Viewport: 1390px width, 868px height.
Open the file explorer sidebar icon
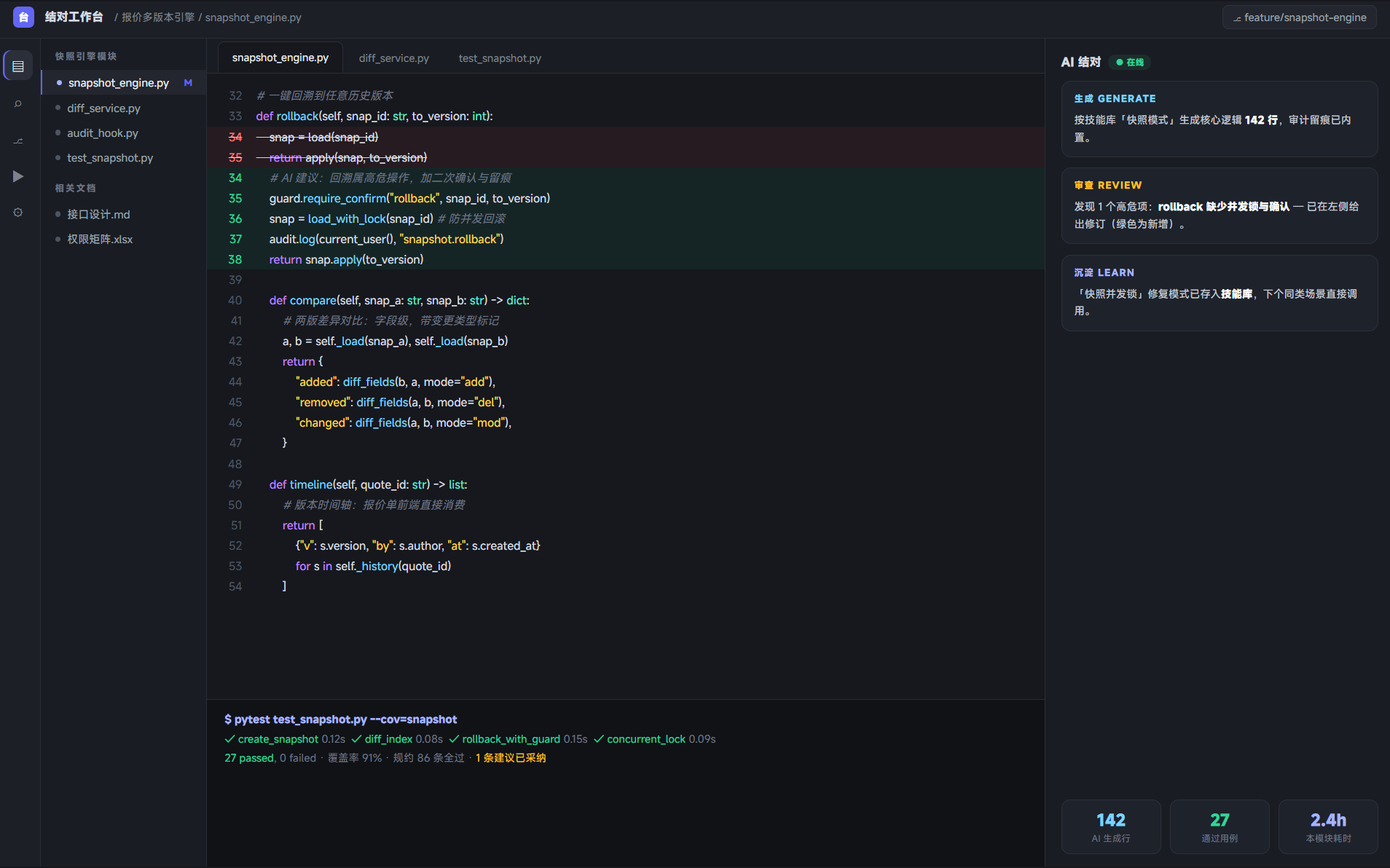[18, 66]
